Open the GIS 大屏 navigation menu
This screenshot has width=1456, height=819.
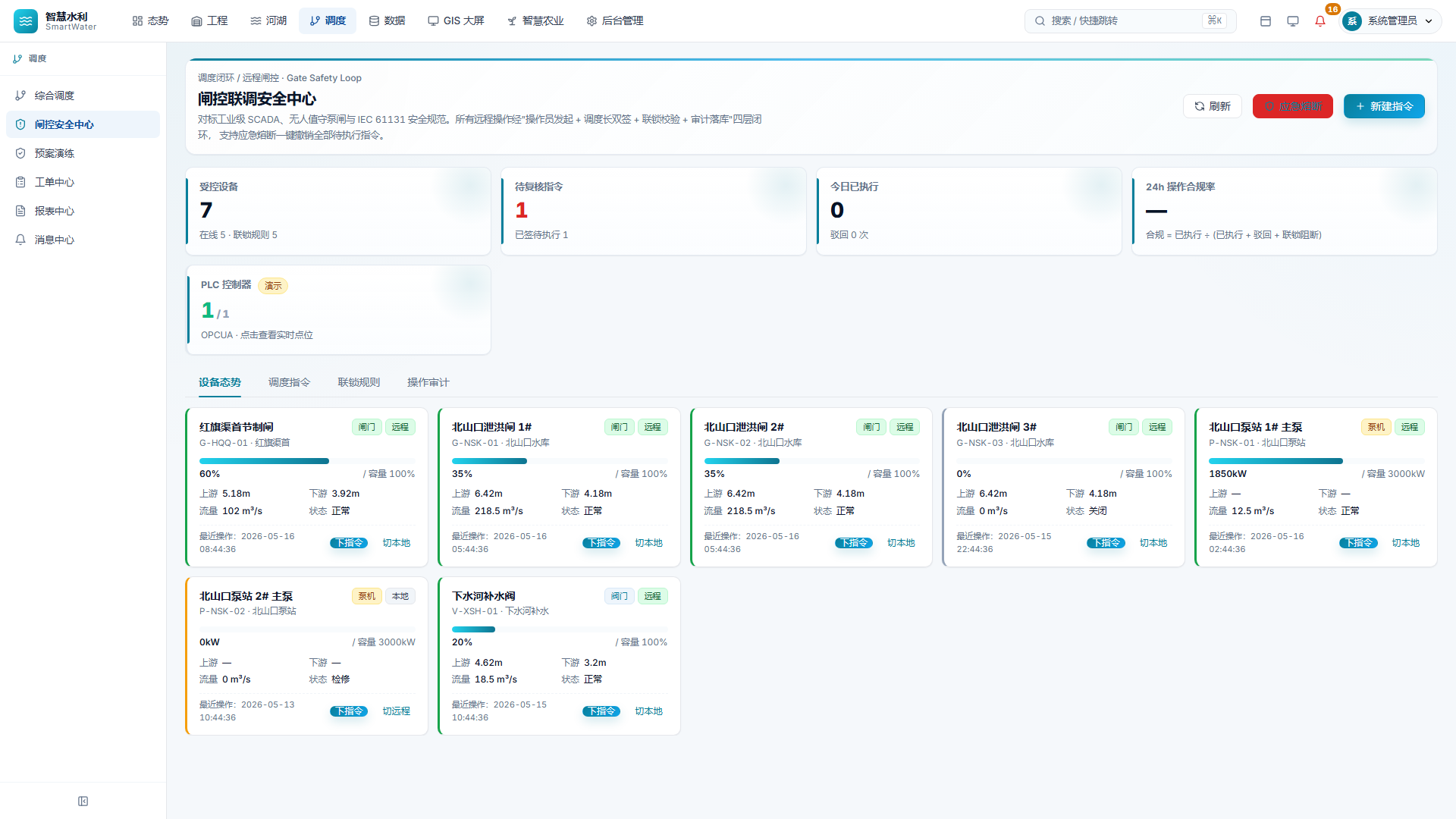coord(456,21)
